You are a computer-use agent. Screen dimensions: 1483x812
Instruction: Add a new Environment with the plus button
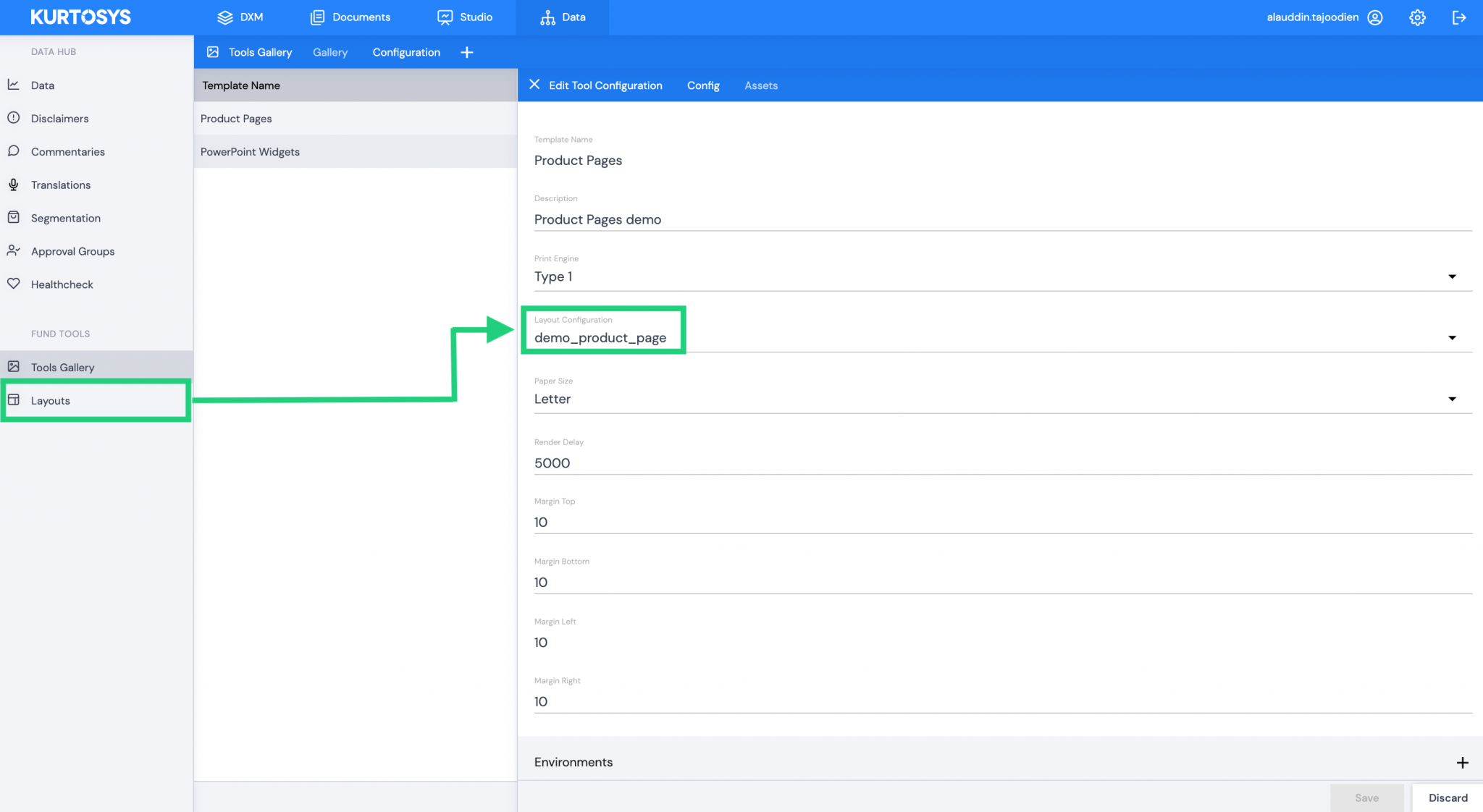(1462, 762)
